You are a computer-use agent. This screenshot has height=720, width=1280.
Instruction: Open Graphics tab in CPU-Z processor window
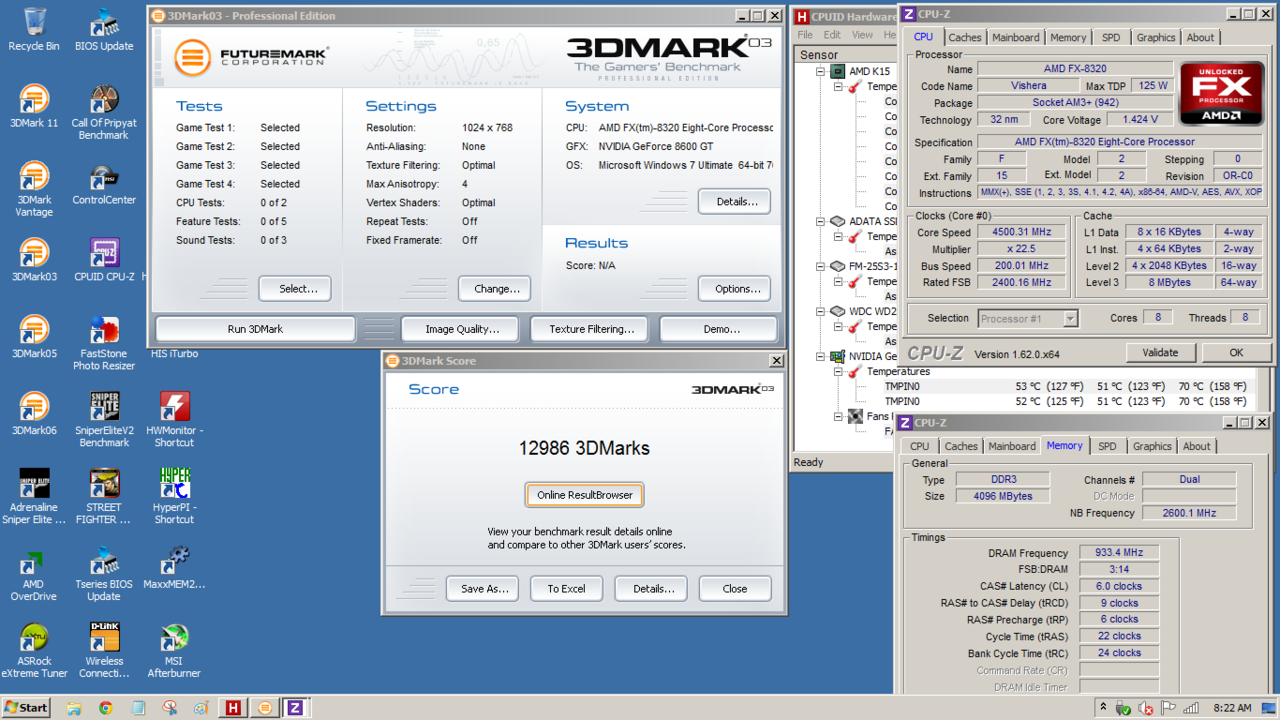[x=1156, y=37]
